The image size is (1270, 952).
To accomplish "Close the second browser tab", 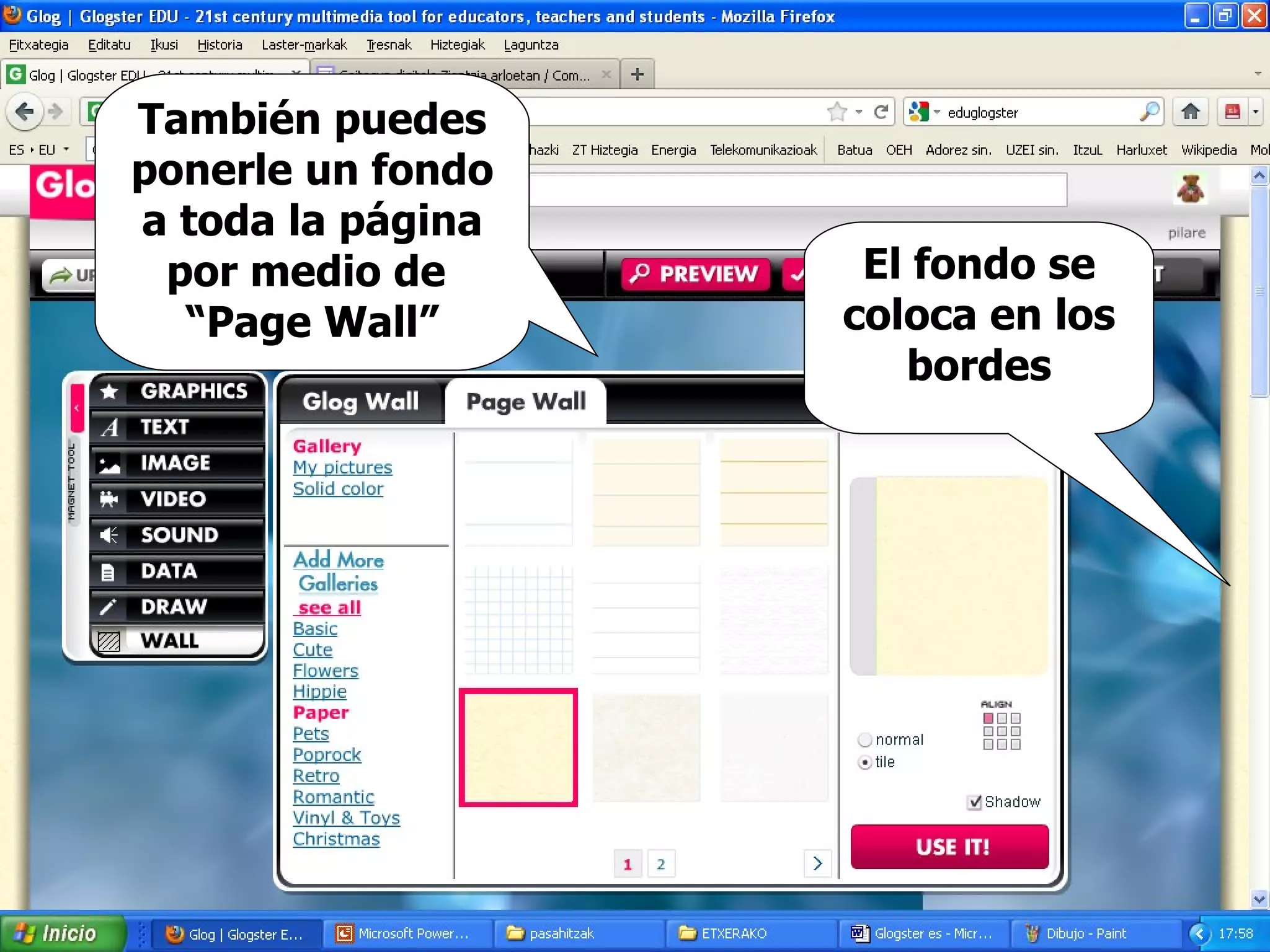I will click(606, 75).
